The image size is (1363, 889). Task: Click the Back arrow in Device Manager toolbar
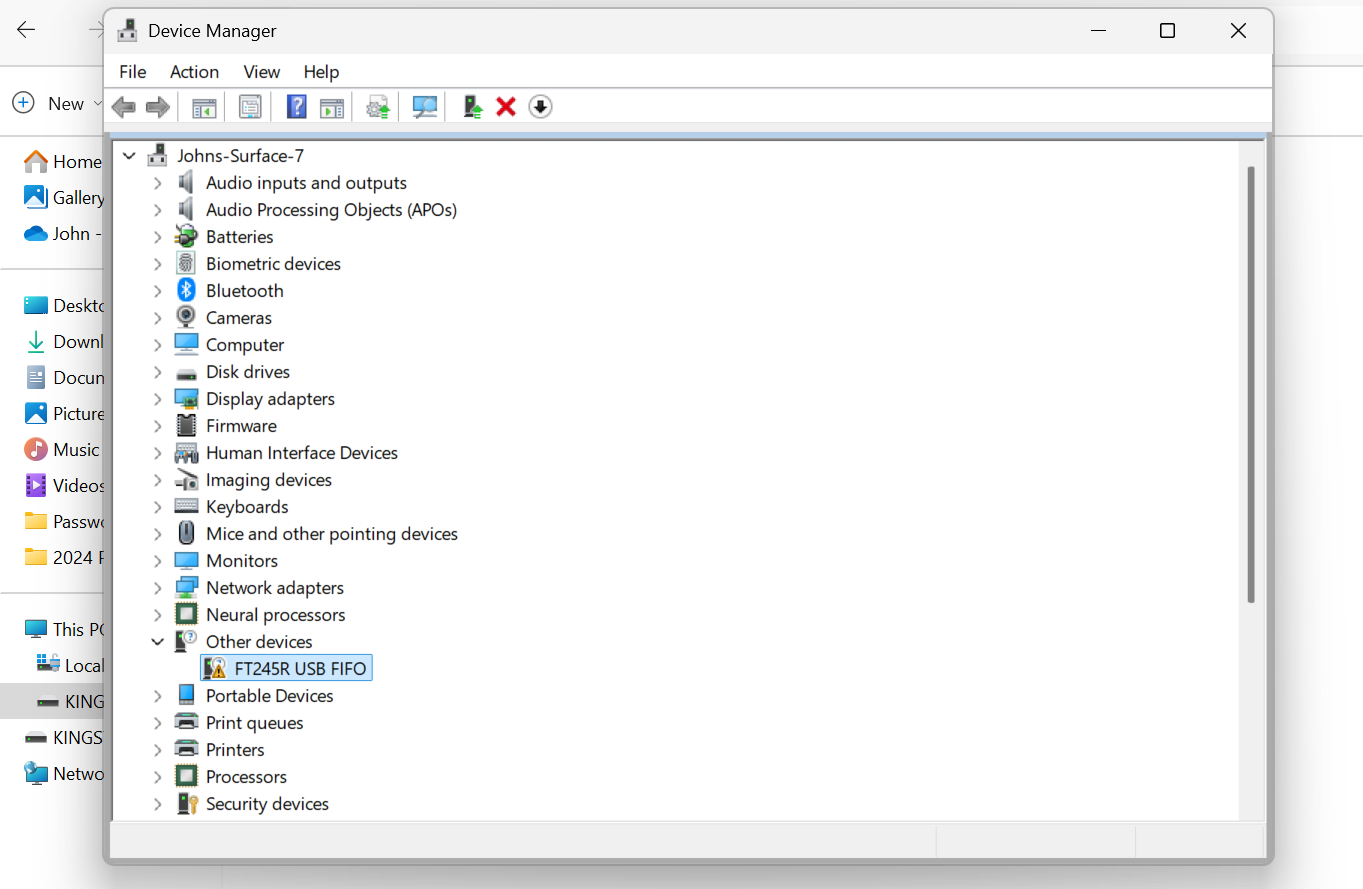click(x=124, y=107)
